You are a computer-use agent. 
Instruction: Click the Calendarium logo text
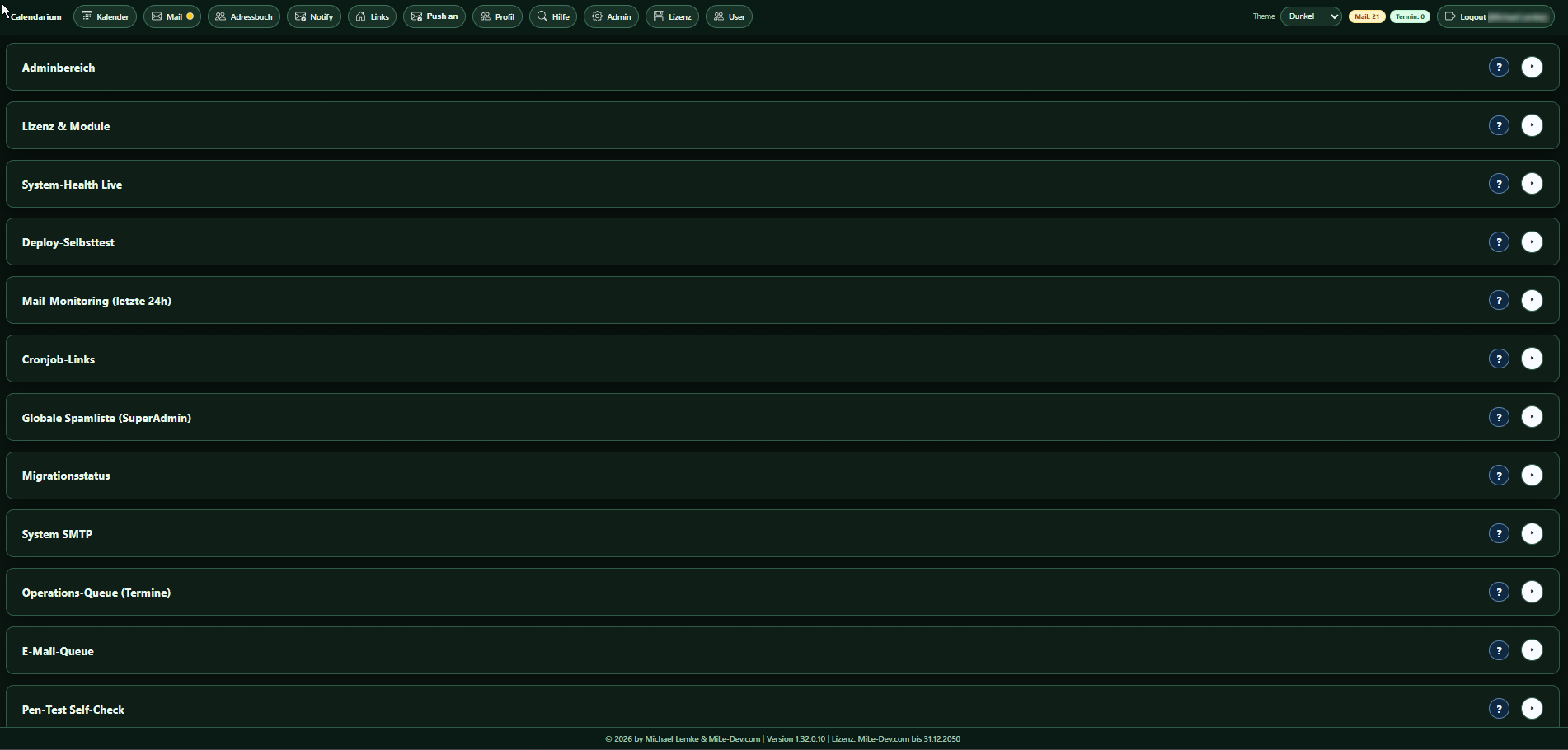tap(36, 16)
